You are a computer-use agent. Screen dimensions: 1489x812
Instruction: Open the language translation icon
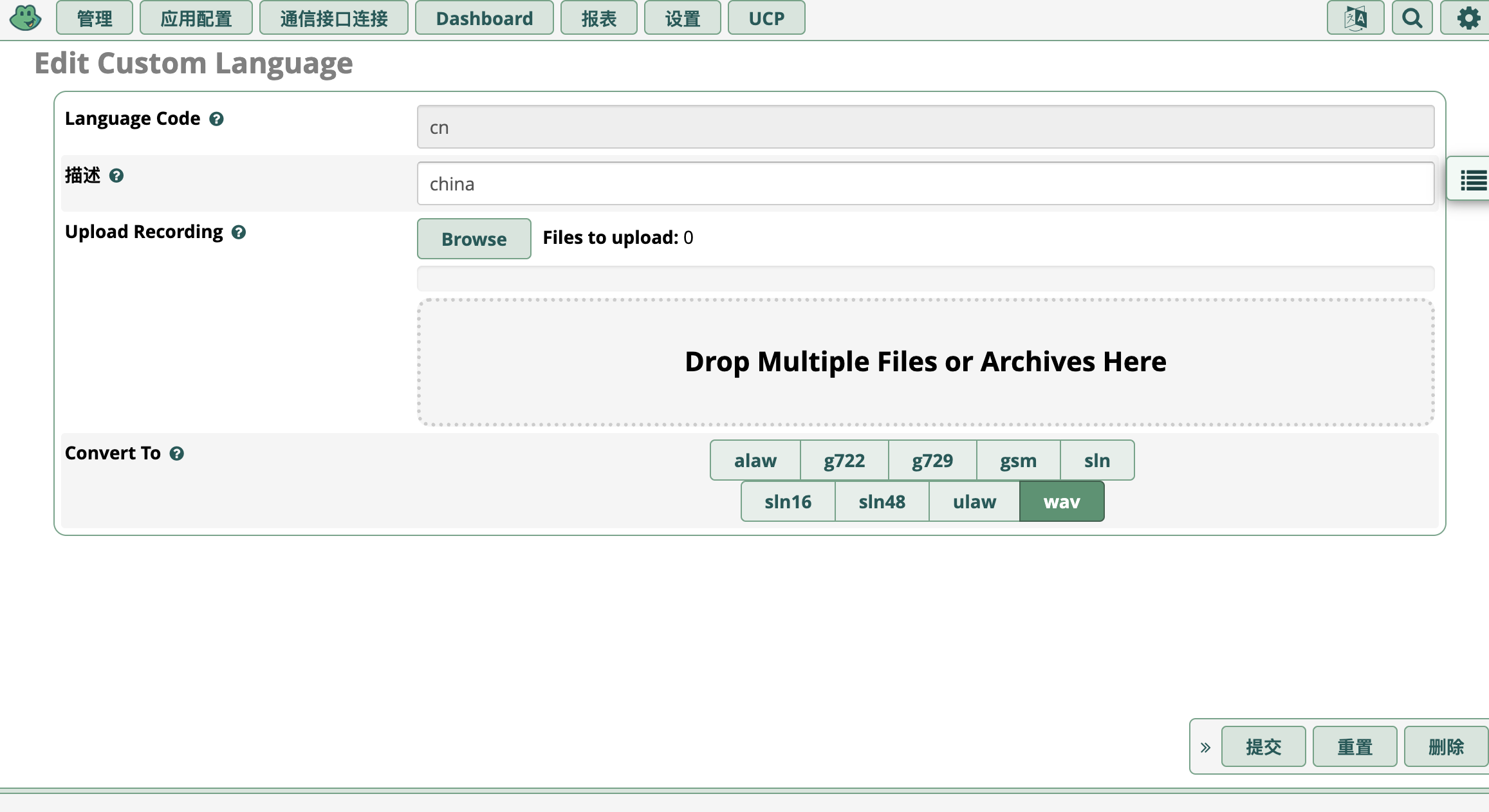click(1355, 18)
